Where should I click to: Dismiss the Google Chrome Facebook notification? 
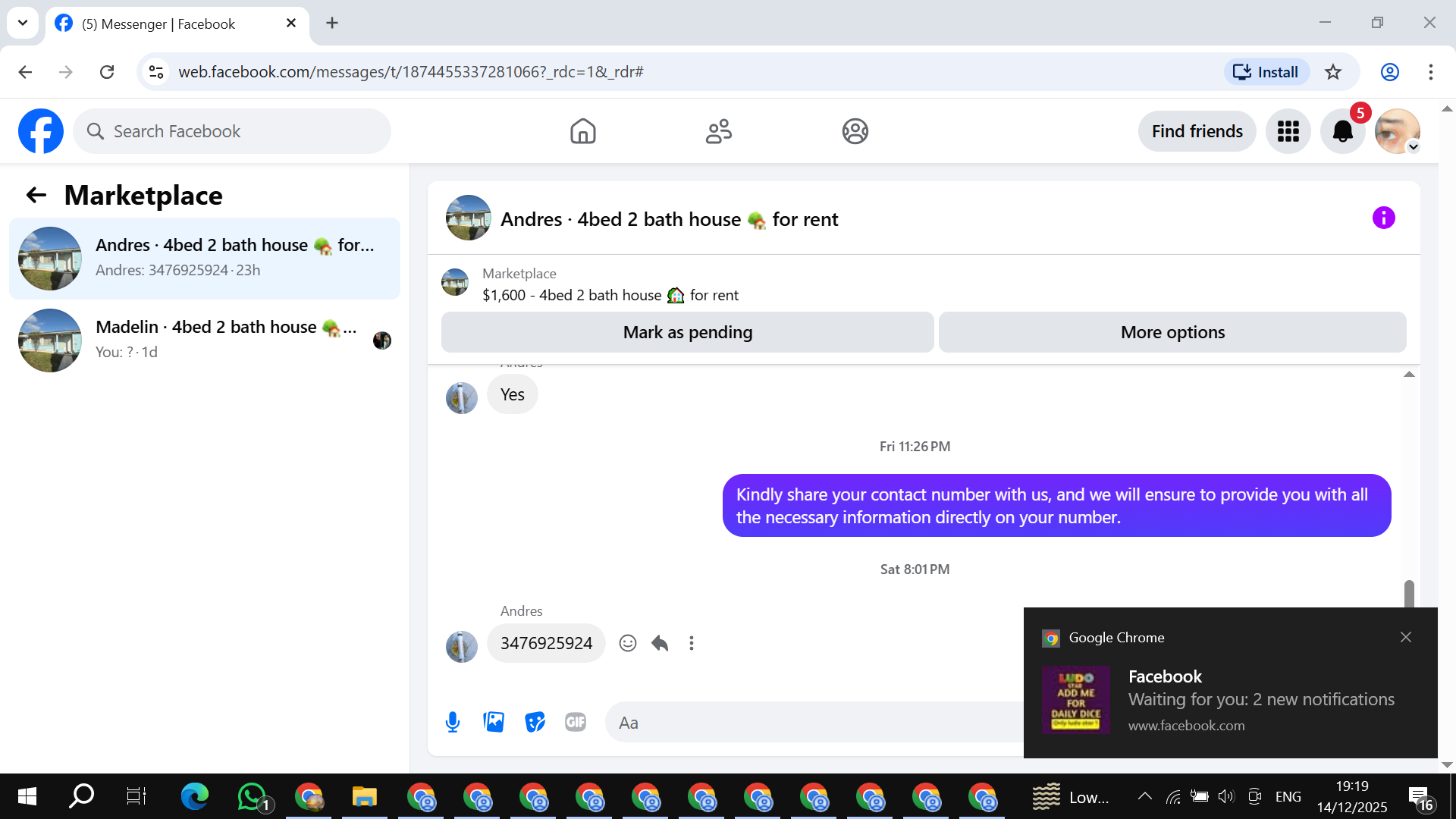pos(1405,637)
